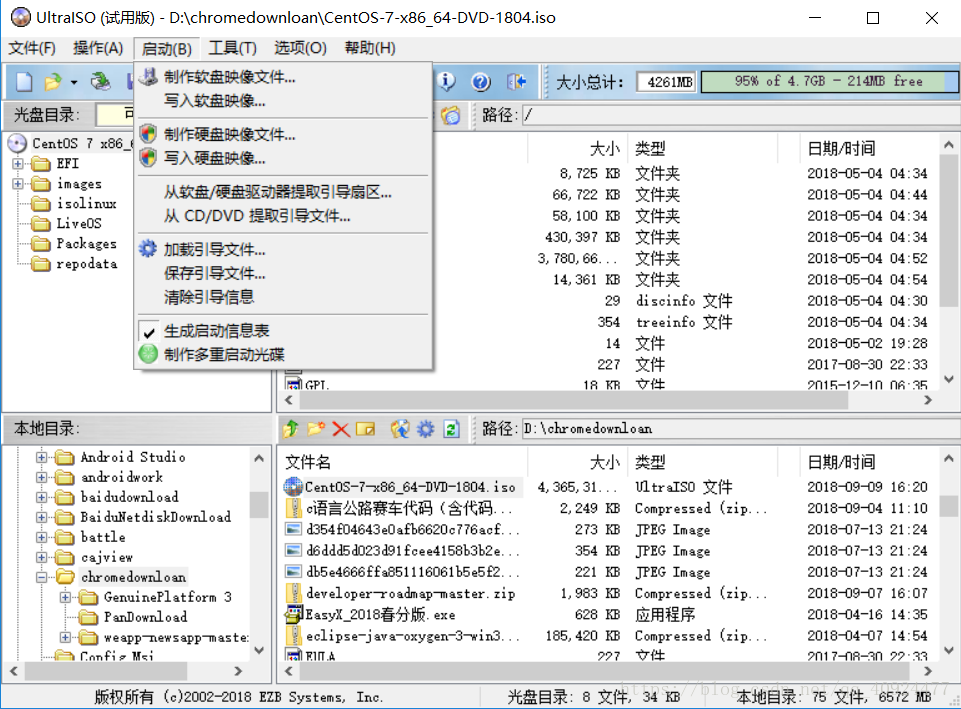
Task: Collapse the chromedownloan folder node
Action: coord(41,577)
